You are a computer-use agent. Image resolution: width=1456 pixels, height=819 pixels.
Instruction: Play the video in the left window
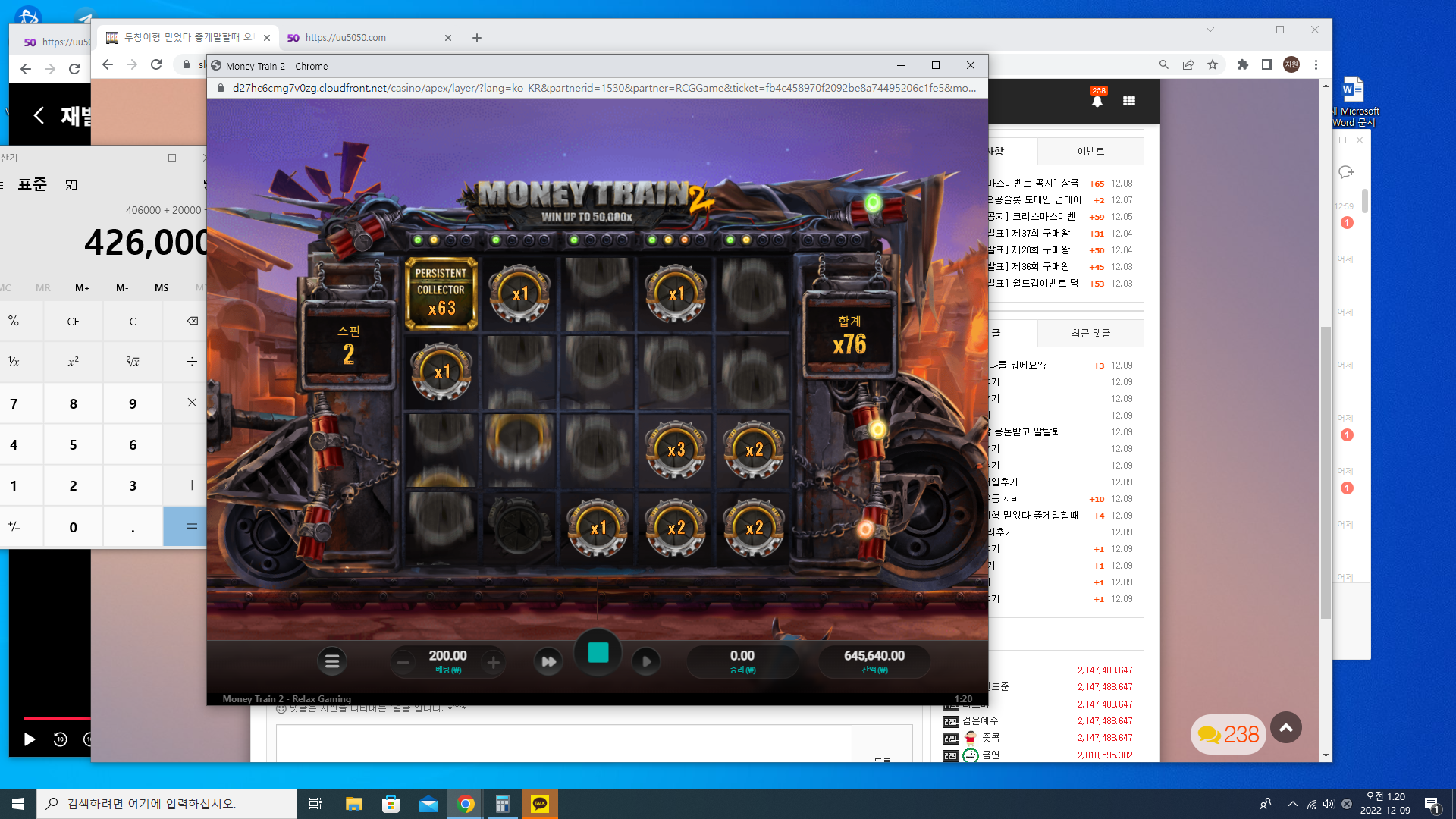(30, 739)
